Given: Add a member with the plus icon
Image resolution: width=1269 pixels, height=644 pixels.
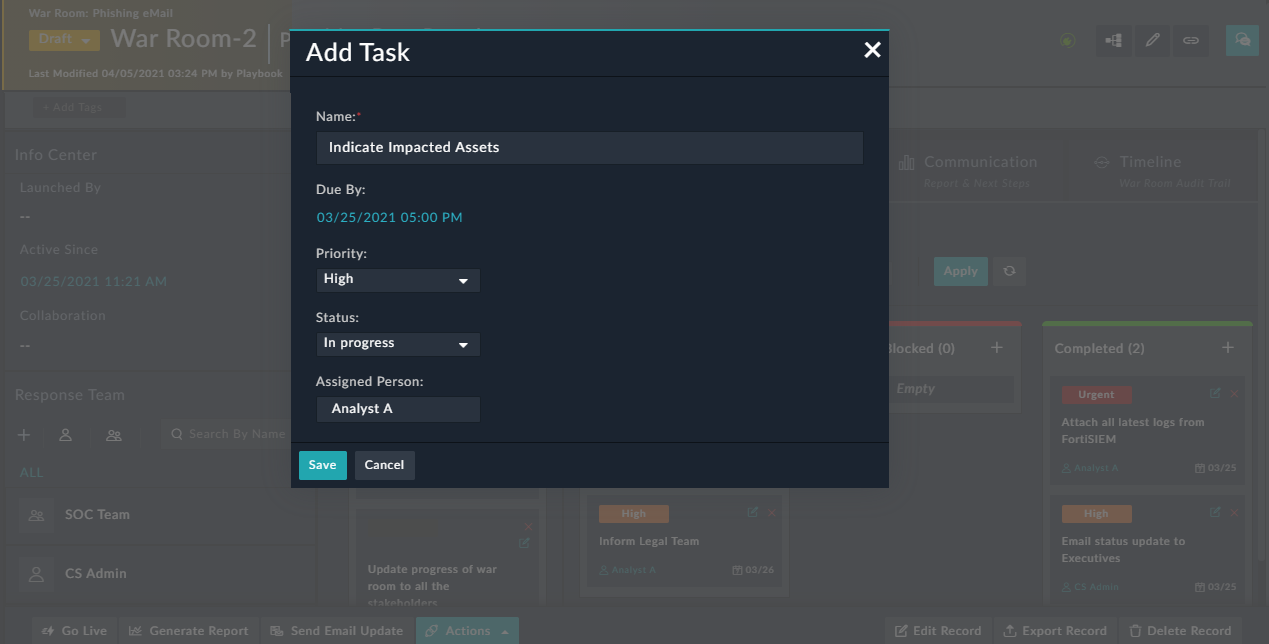Looking at the screenshot, I should coord(23,435).
